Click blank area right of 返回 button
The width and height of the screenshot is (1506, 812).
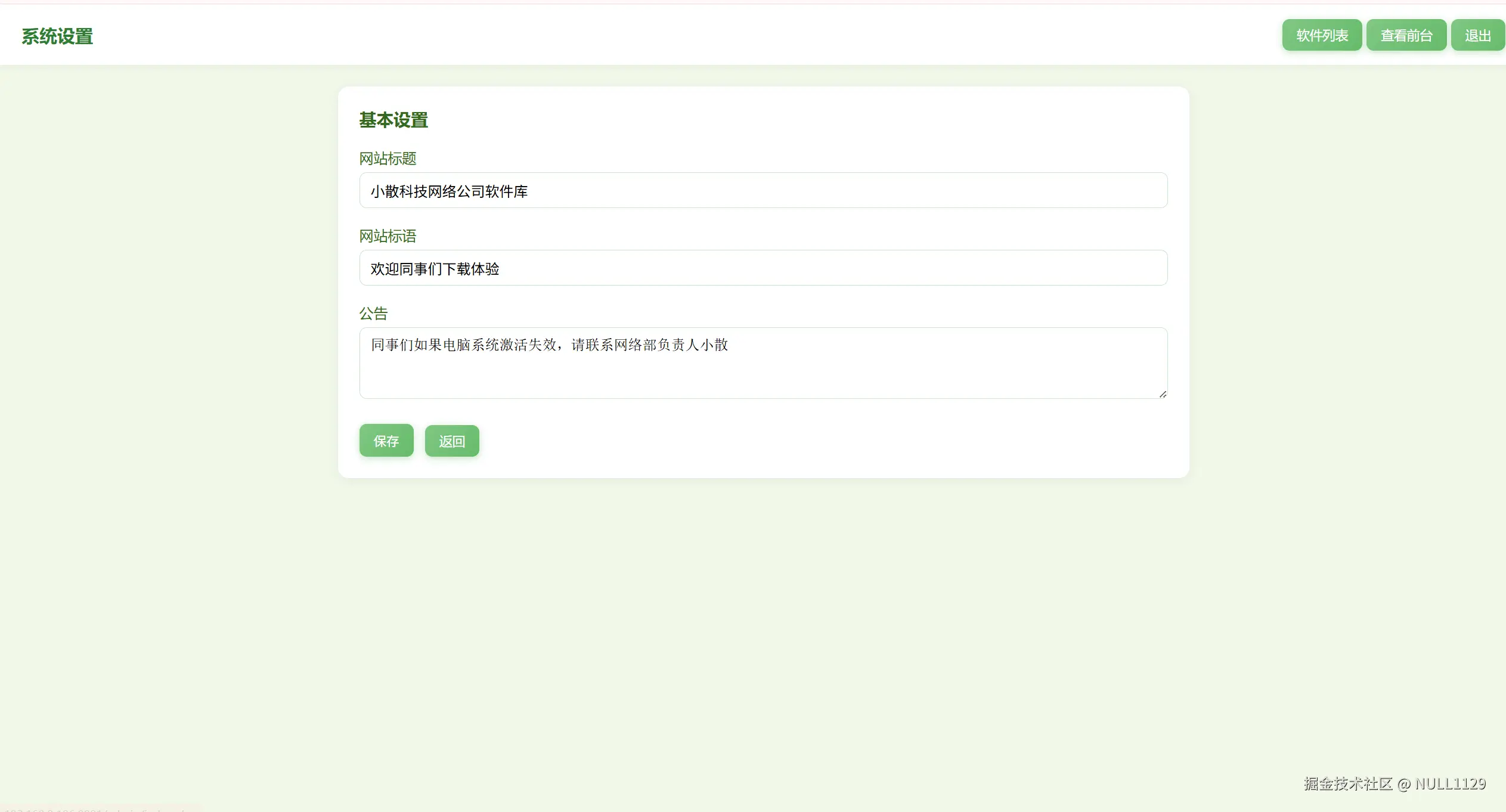click(775, 441)
